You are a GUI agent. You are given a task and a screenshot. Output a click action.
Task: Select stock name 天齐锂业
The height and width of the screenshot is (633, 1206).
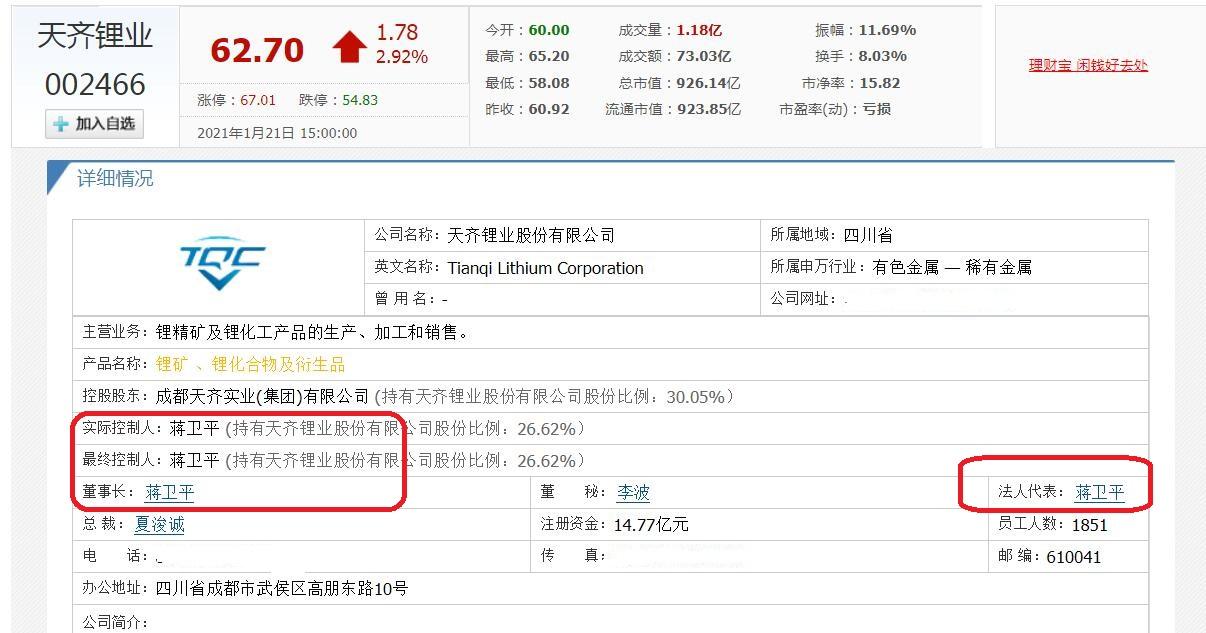(95, 36)
